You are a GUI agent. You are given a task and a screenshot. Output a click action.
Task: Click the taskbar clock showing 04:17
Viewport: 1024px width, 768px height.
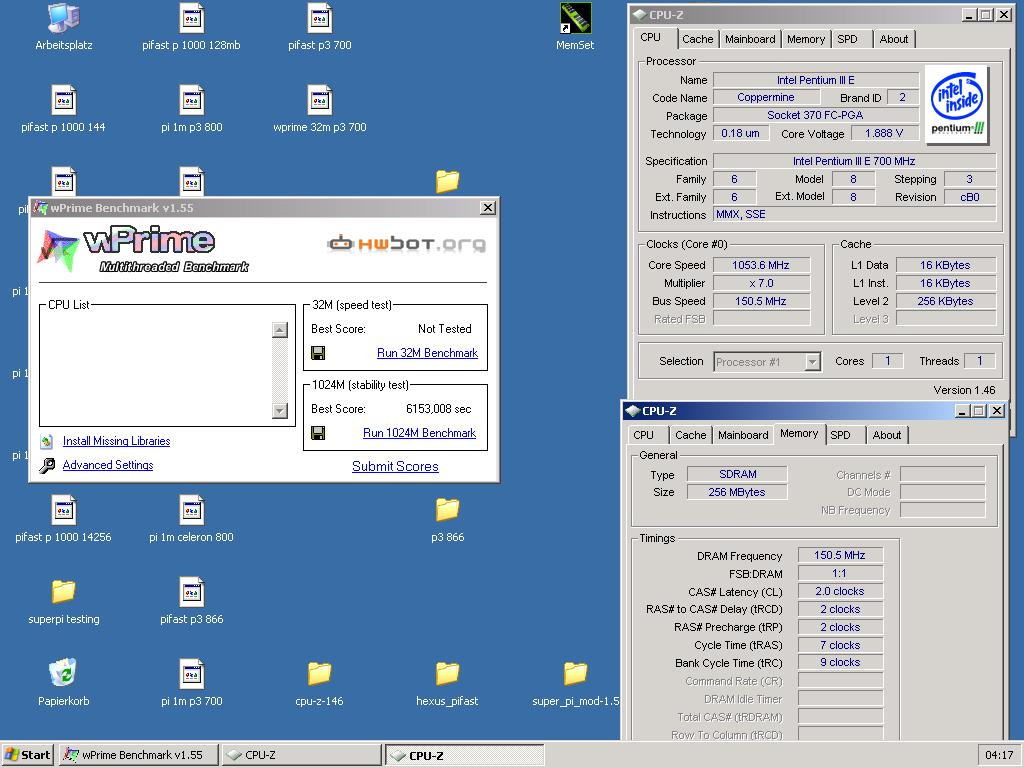[999, 755]
